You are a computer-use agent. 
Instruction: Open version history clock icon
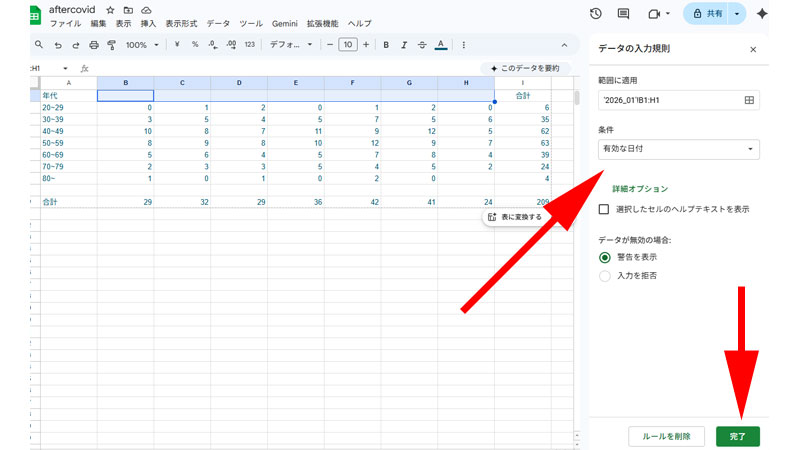596,13
